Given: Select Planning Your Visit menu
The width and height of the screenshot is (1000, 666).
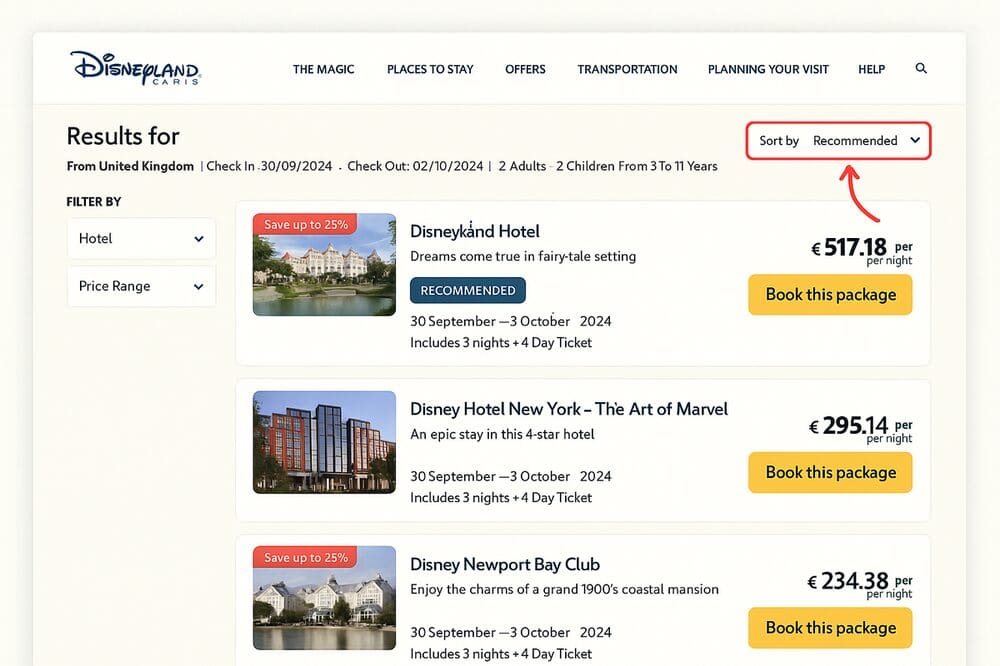Looking at the screenshot, I should (768, 70).
